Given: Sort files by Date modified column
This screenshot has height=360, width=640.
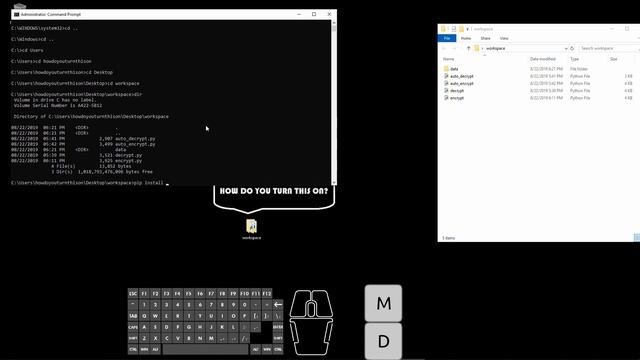Looking at the screenshot, I should [x=543, y=59].
